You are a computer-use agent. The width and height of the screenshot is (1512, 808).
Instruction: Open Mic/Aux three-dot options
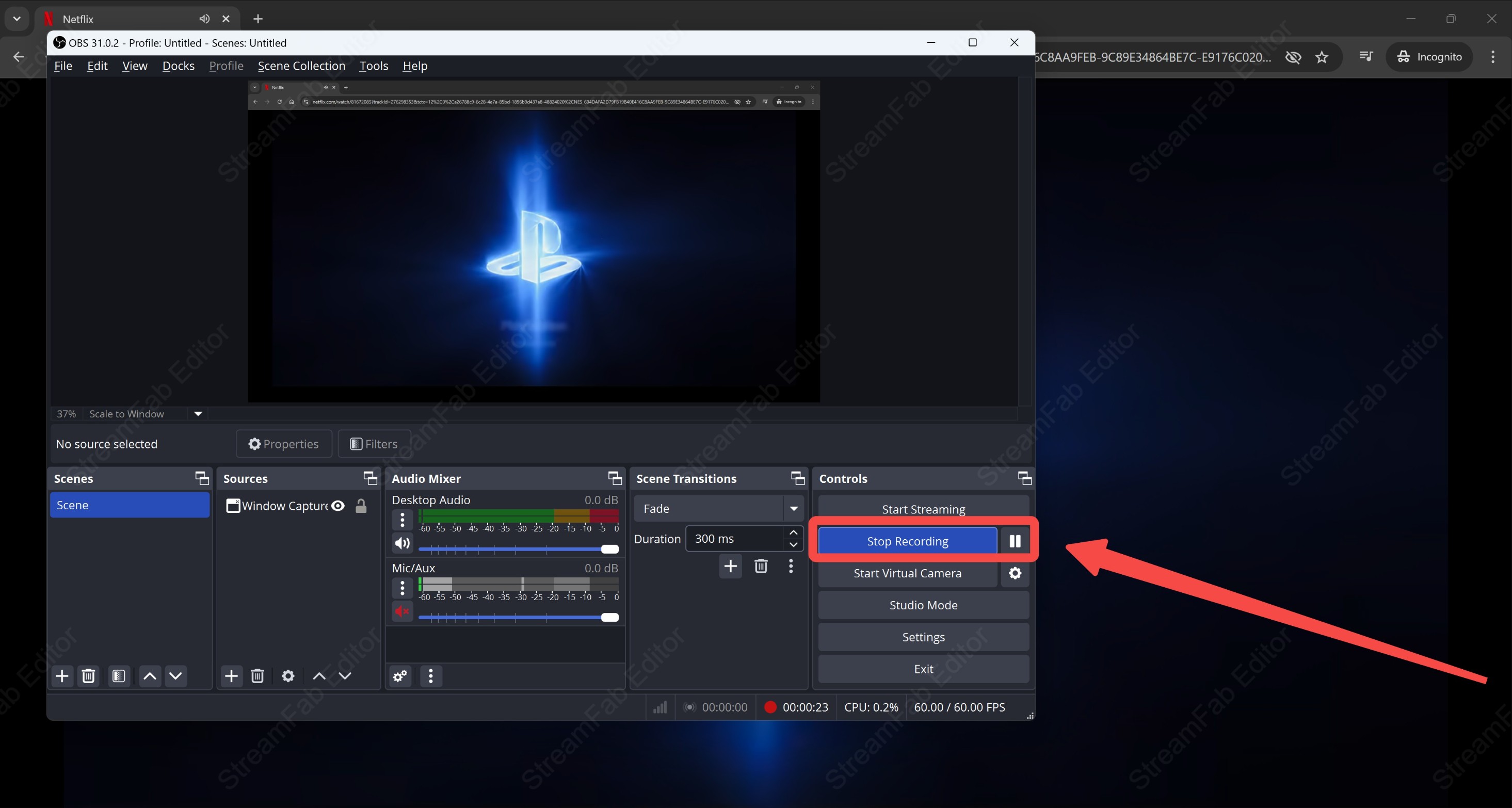coord(402,587)
